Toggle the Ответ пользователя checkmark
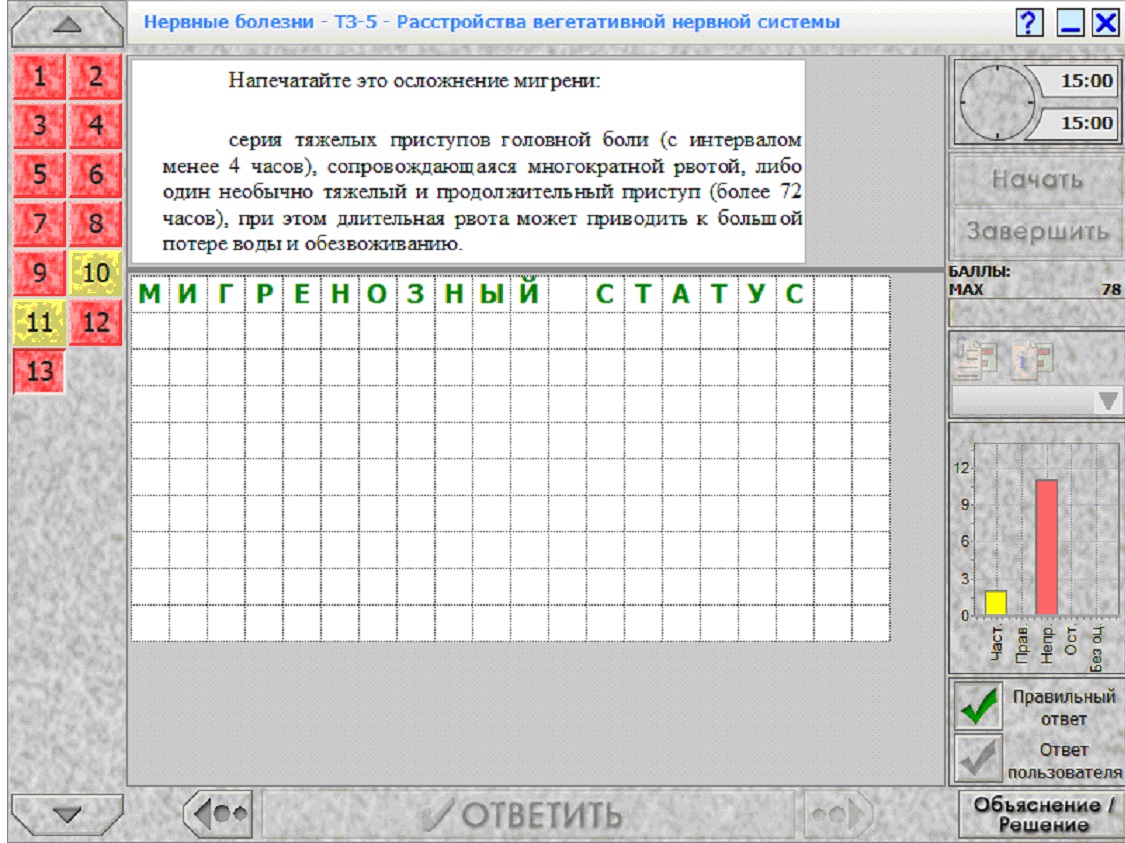The image size is (1125, 843). (978, 759)
